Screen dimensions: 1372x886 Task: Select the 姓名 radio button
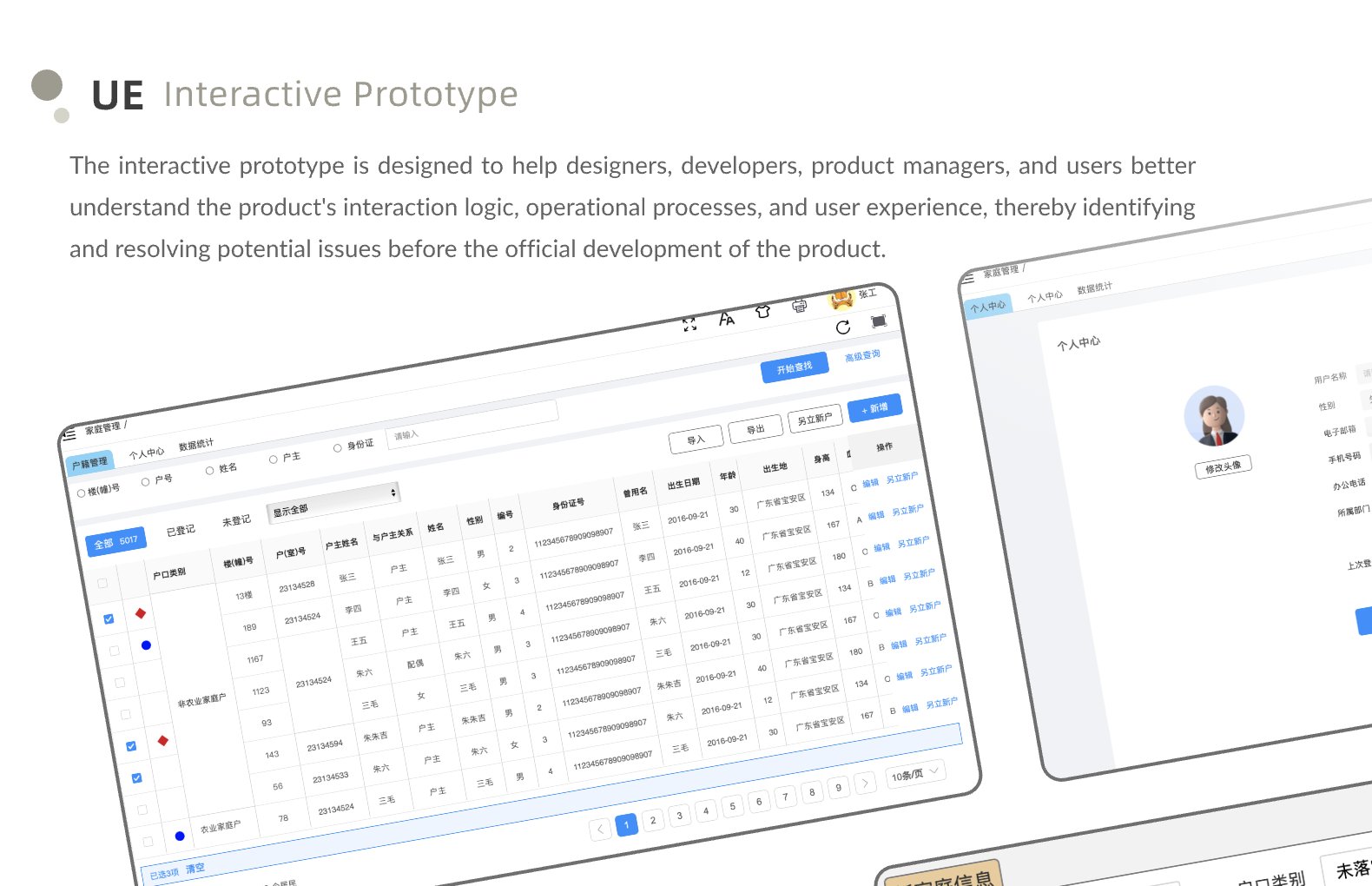pos(210,471)
